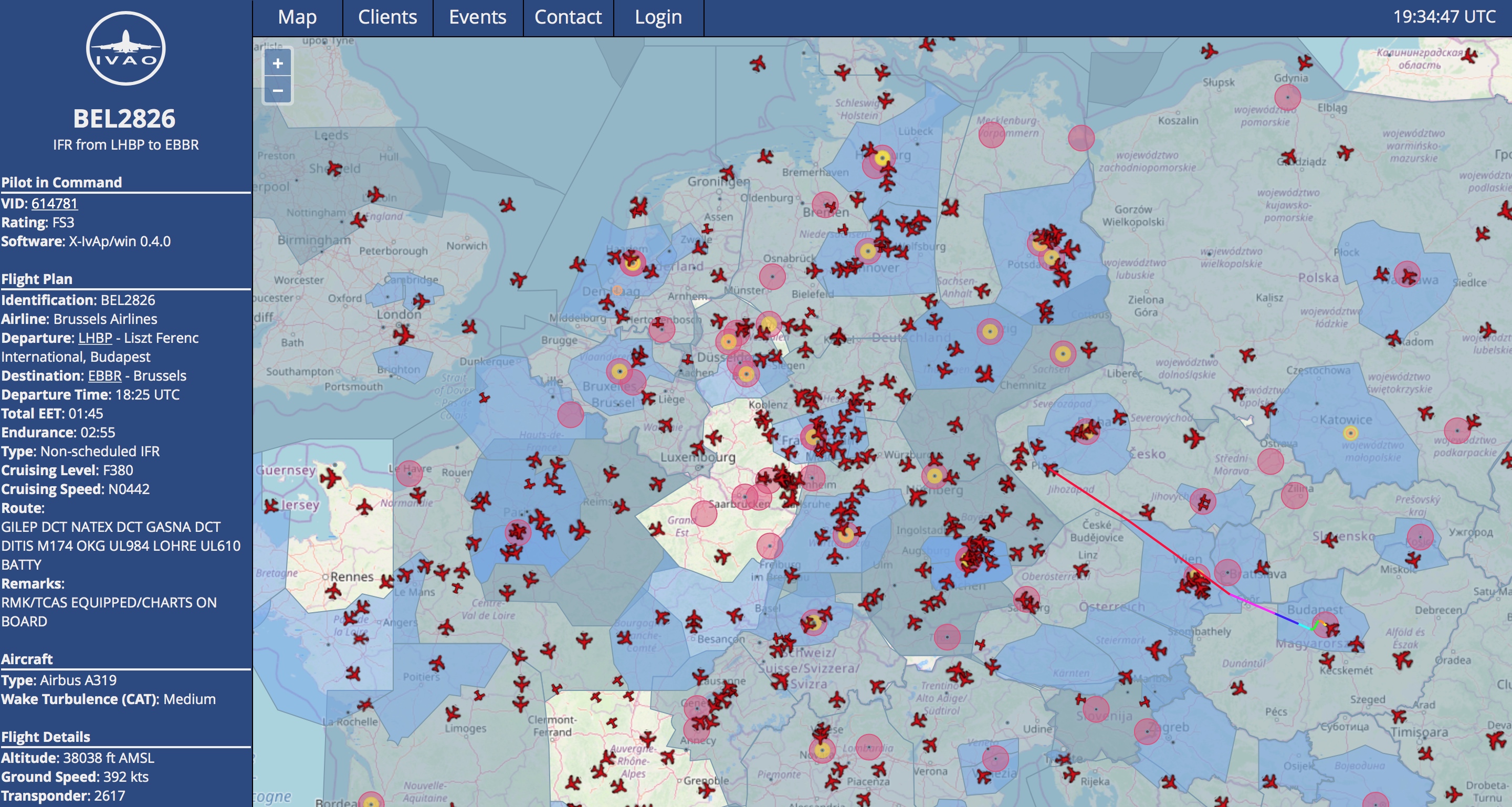Click 'Endurance: 02:55' row
The height and width of the screenshot is (807, 1512).
(58, 433)
